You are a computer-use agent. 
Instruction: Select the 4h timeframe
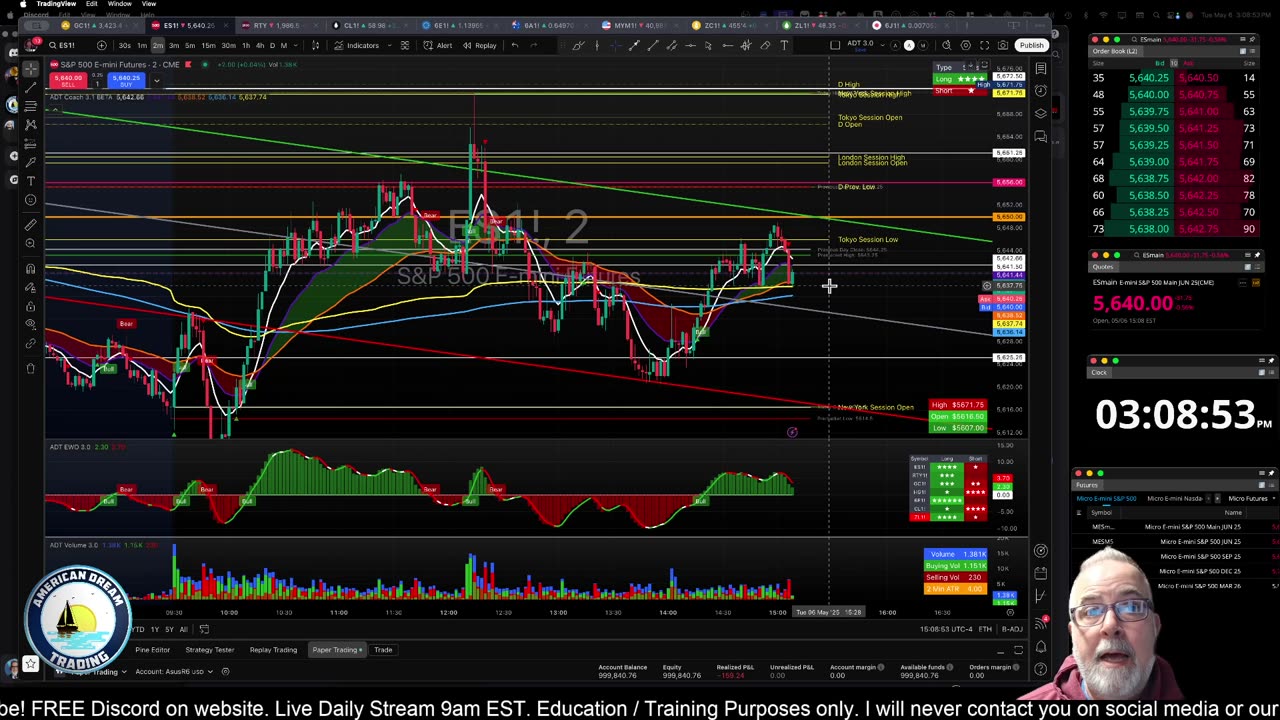click(x=259, y=45)
